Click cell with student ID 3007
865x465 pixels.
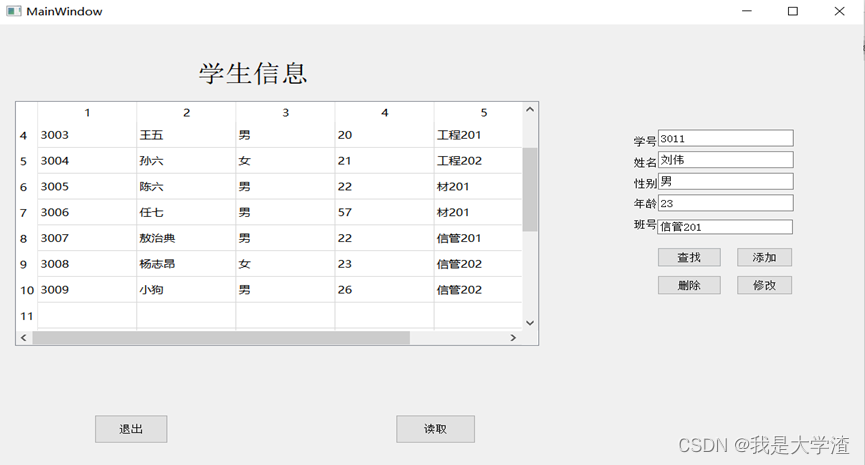(x=87, y=238)
